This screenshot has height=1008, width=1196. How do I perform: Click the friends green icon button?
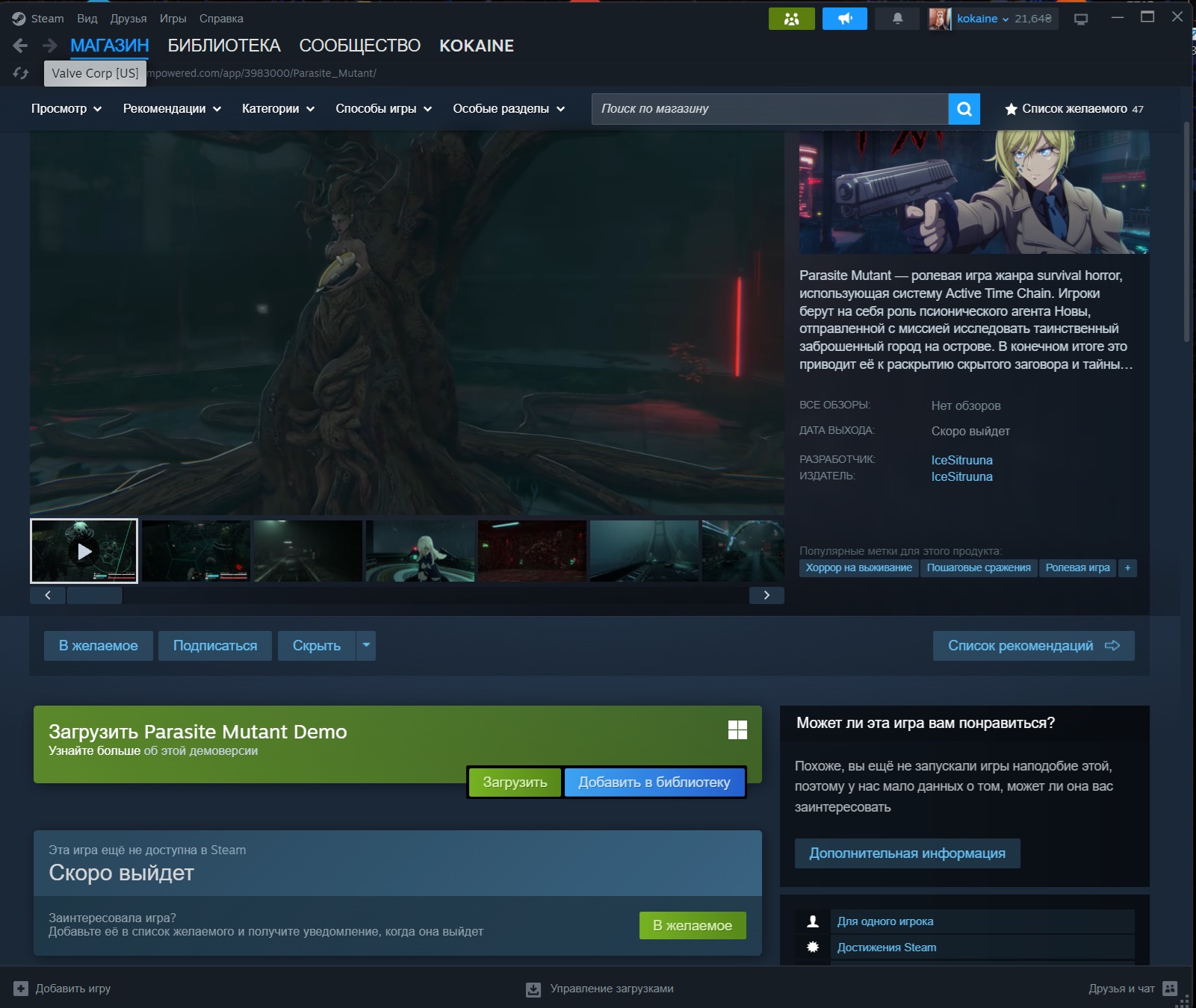click(791, 19)
